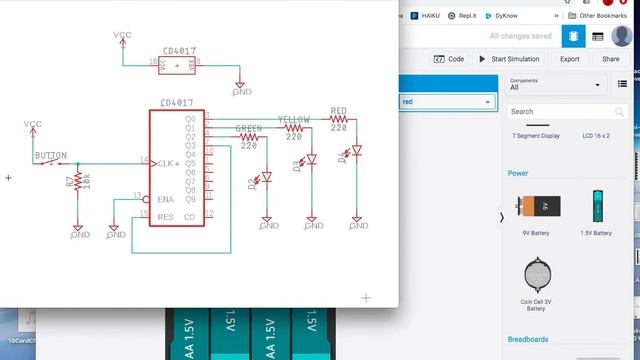Click the components Search field

click(567, 111)
